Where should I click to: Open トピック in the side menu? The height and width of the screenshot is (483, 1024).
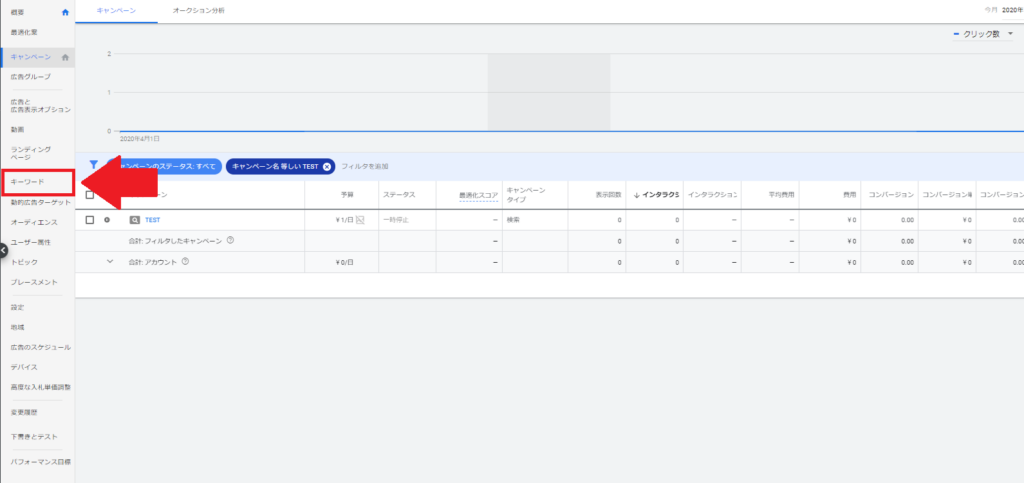(24, 262)
